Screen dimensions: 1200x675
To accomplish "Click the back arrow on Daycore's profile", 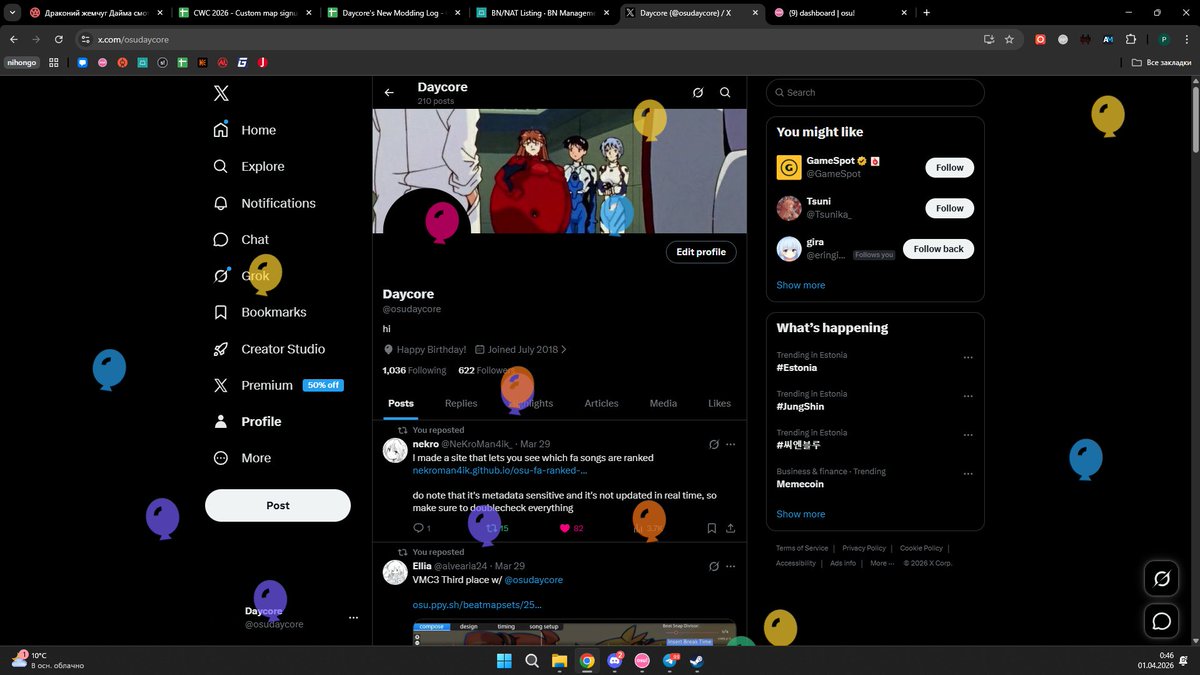I will [x=389, y=92].
